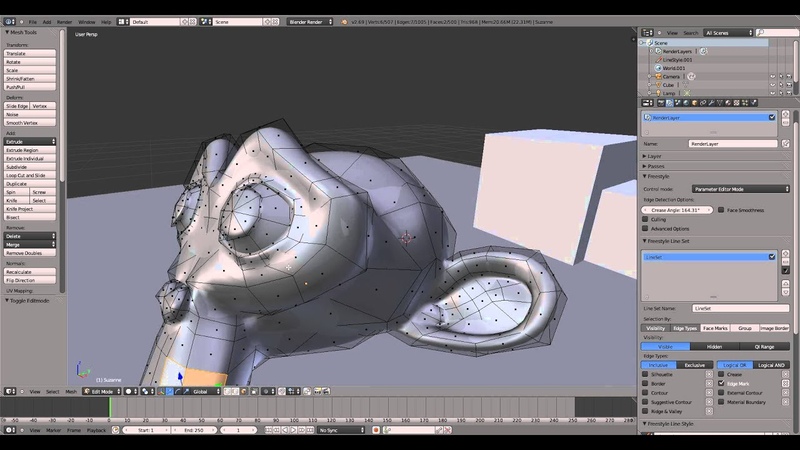Open the World properties tab icon

(x=686, y=103)
